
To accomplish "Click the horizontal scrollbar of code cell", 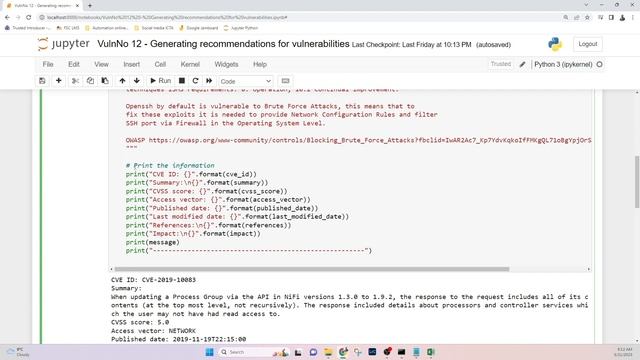I will coord(312,269).
